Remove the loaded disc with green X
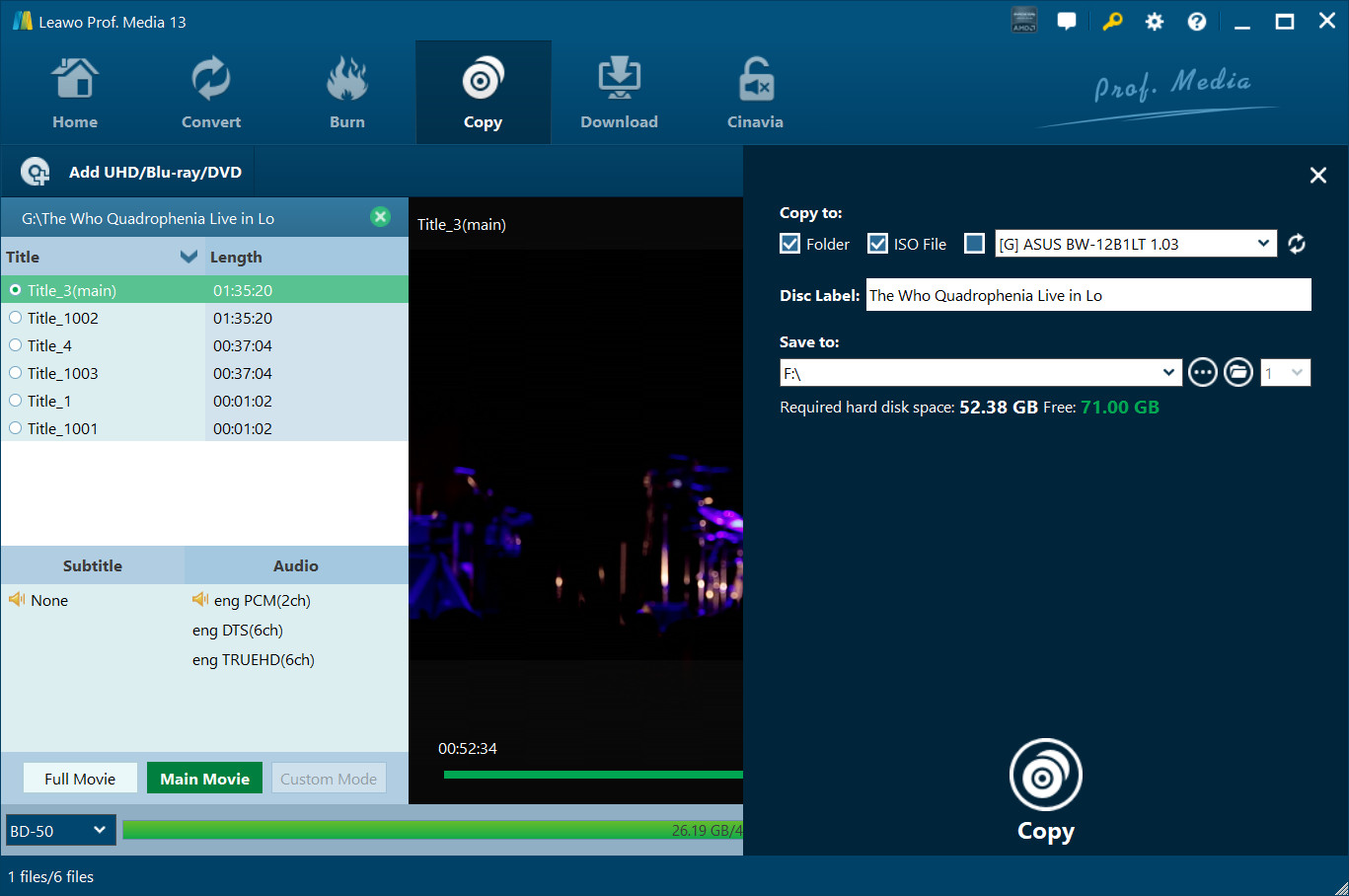 tap(380, 217)
